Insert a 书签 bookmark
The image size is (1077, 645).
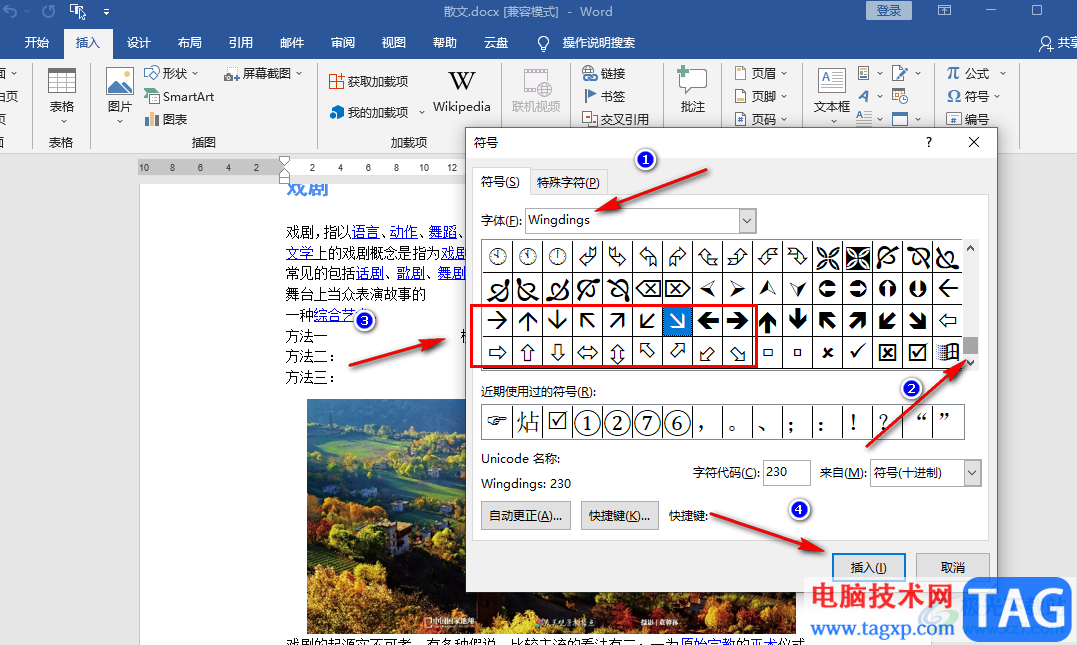point(604,96)
